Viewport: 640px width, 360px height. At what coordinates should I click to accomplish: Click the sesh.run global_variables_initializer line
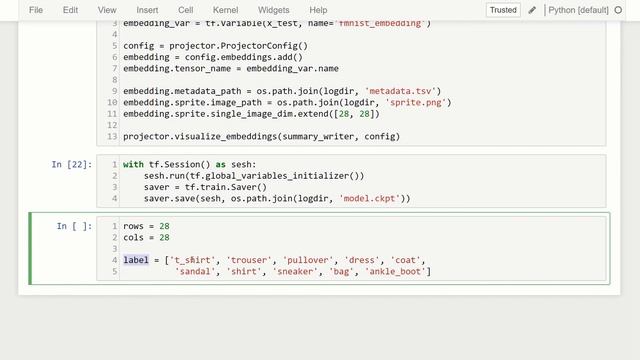pos(254,176)
